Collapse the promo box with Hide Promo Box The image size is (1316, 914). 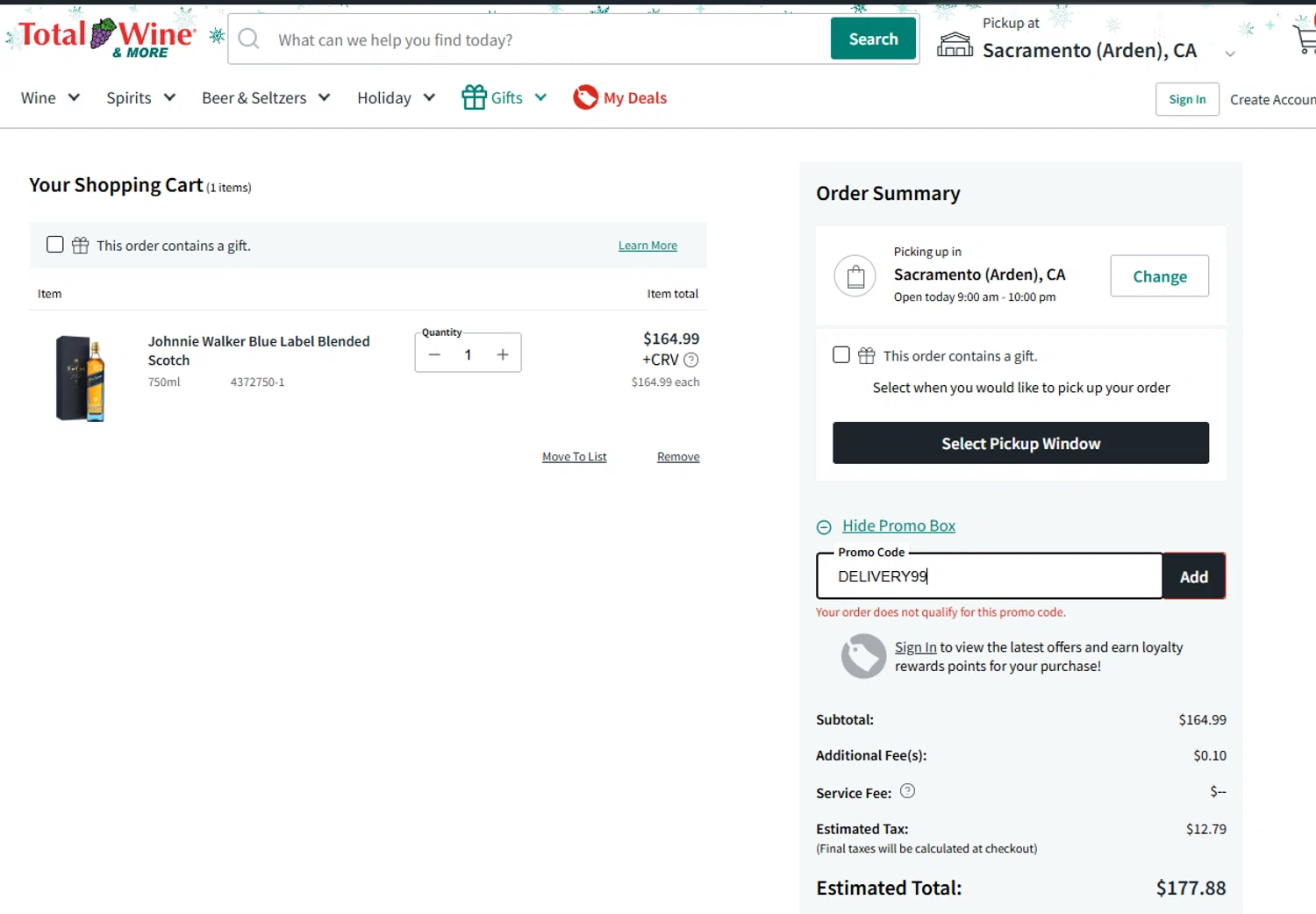898,525
